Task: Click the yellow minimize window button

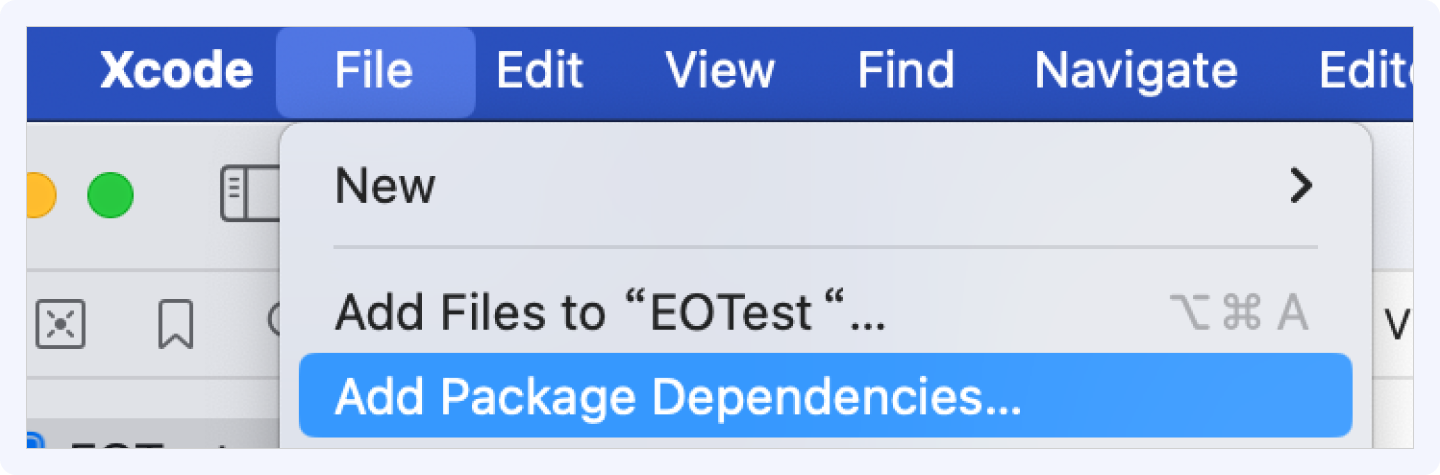Action: pos(41,195)
